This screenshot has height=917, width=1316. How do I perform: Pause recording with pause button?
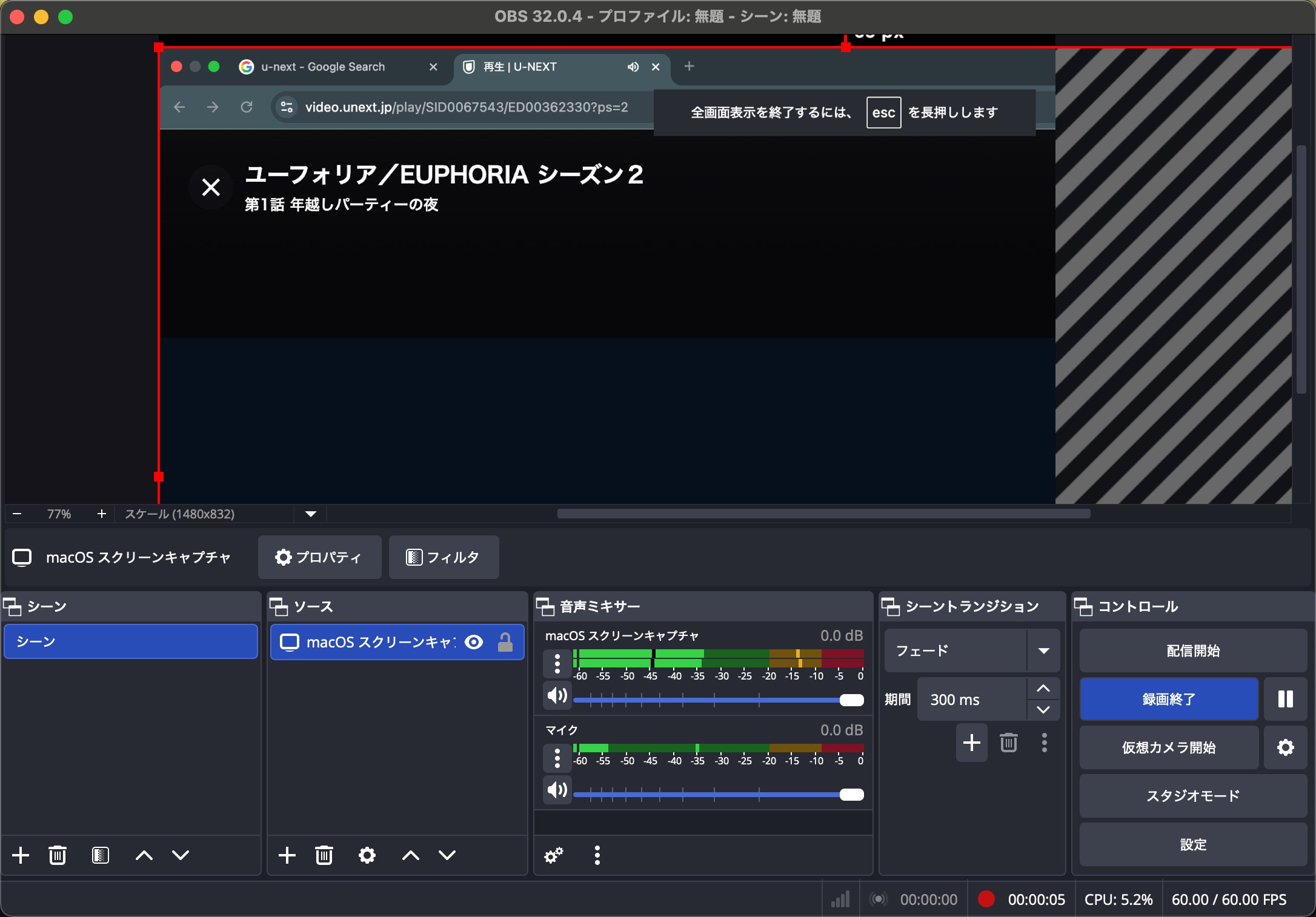click(1286, 699)
